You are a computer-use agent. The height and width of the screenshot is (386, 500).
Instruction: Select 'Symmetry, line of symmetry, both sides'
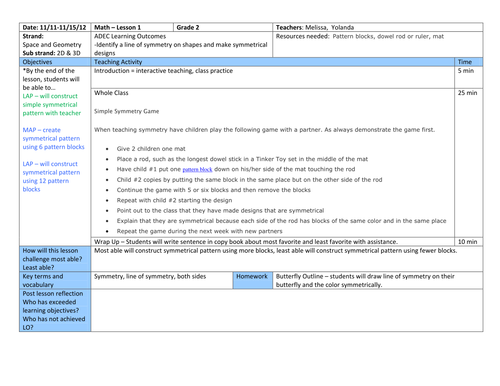tap(150, 276)
